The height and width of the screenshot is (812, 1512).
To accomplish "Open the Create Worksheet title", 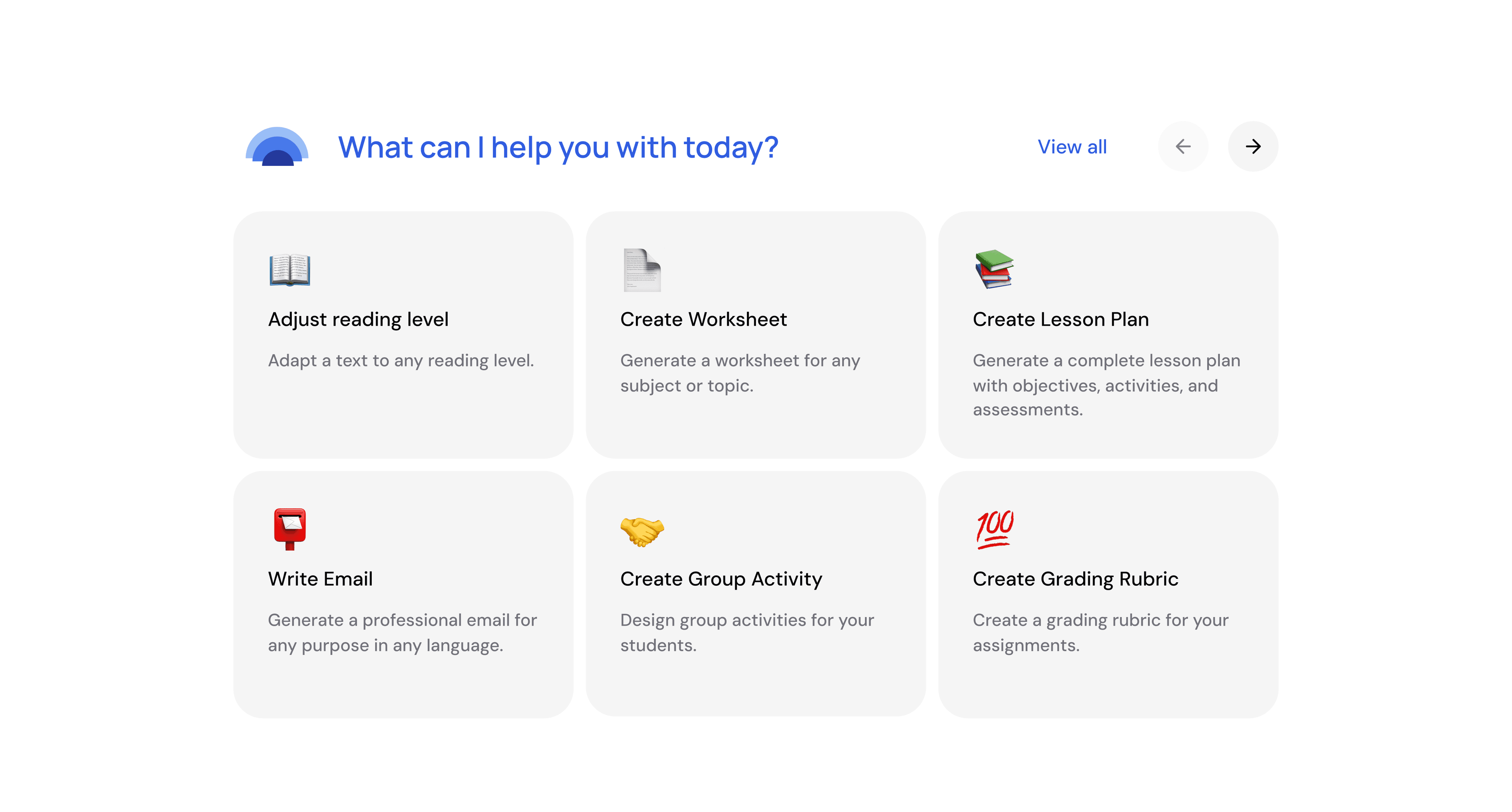I will pyautogui.click(x=703, y=320).
